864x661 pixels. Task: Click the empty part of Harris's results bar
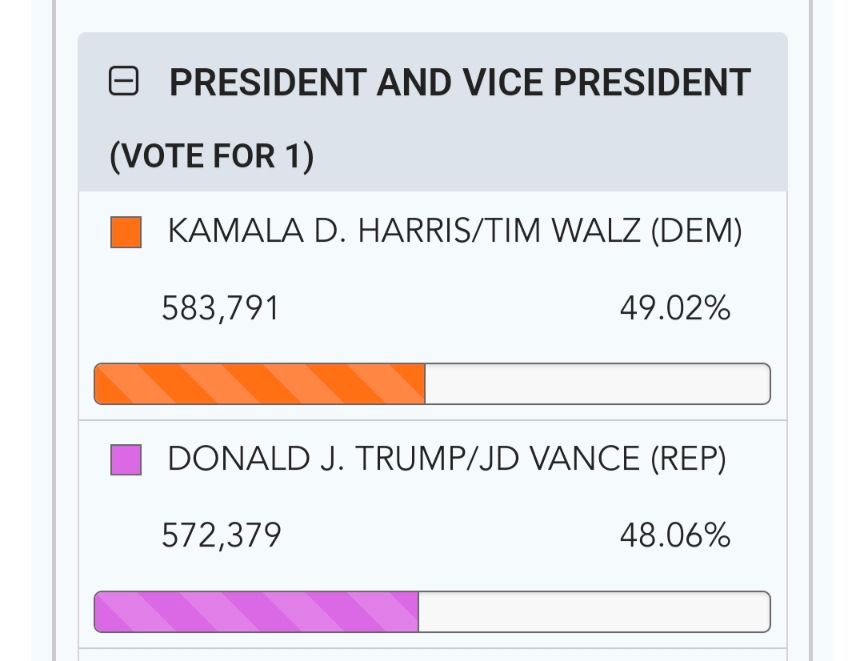(x=597, y=384)
